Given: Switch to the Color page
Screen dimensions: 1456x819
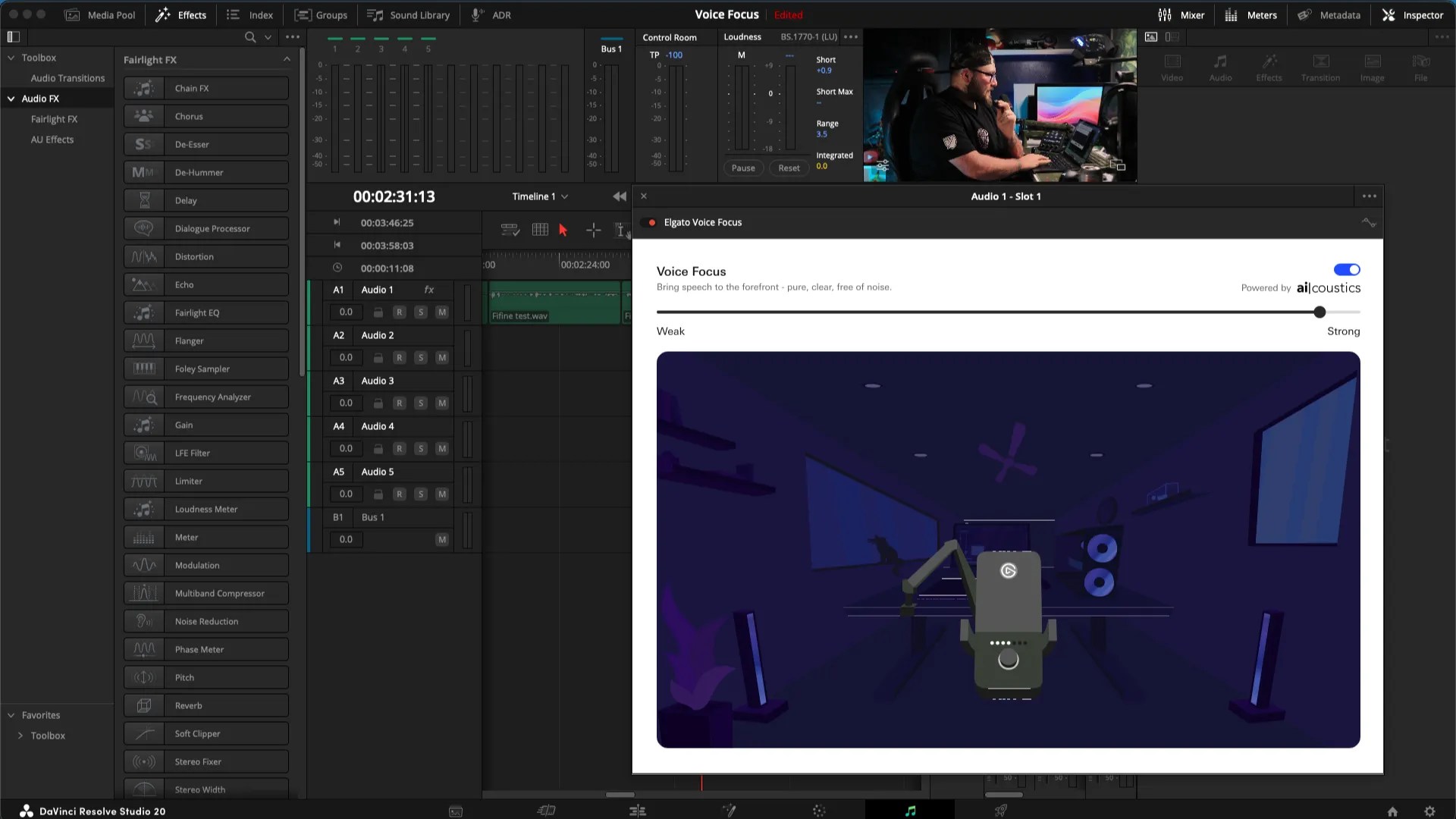Looking at the screenshot, I should coord(819,810).
